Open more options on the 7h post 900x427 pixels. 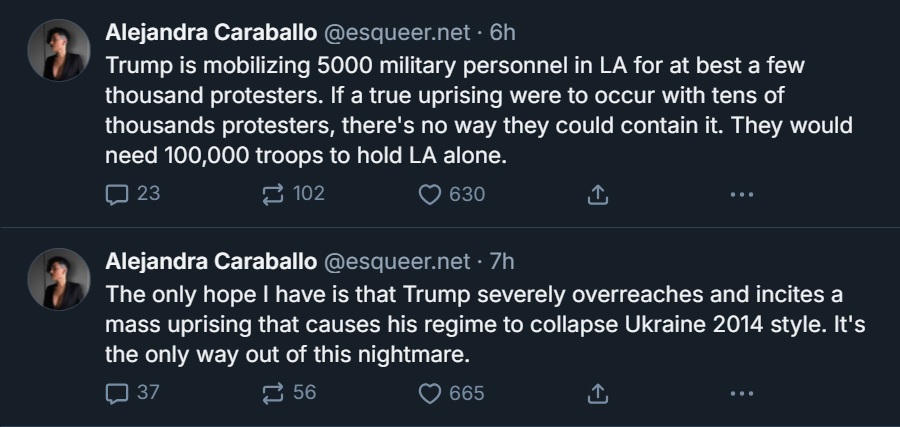[741, 393]
